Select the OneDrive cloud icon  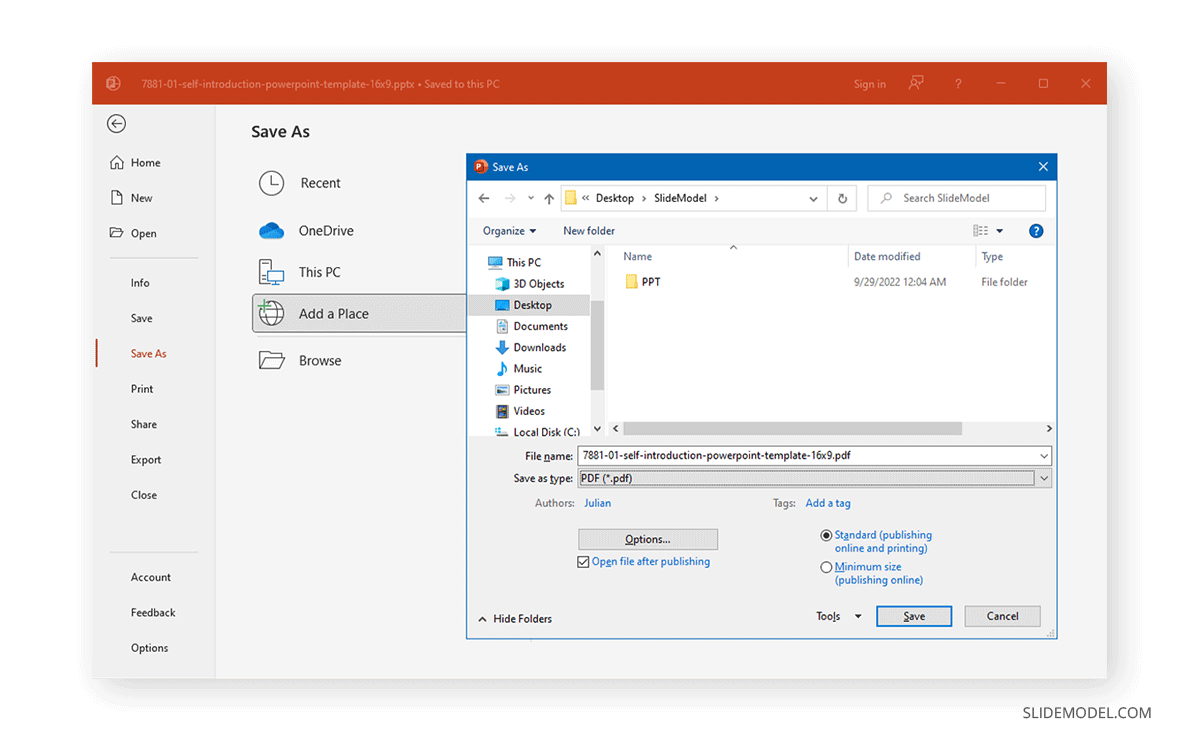270,230
